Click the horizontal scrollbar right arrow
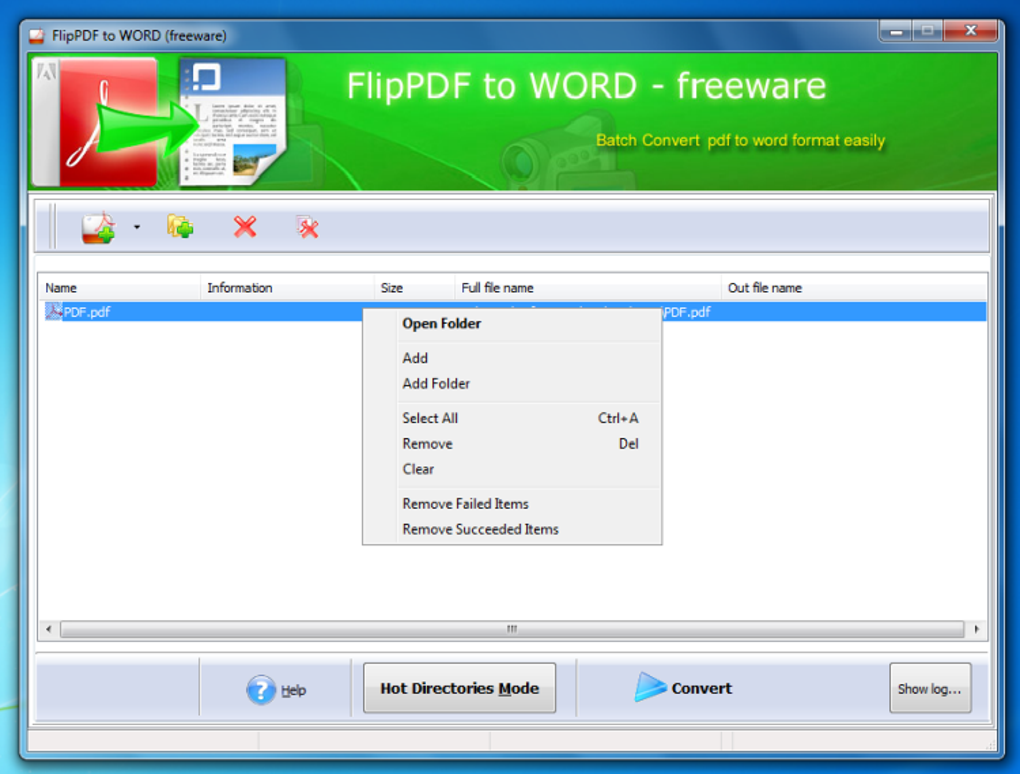Screen dimensions: 1020x774 click(x=976, y=629)
